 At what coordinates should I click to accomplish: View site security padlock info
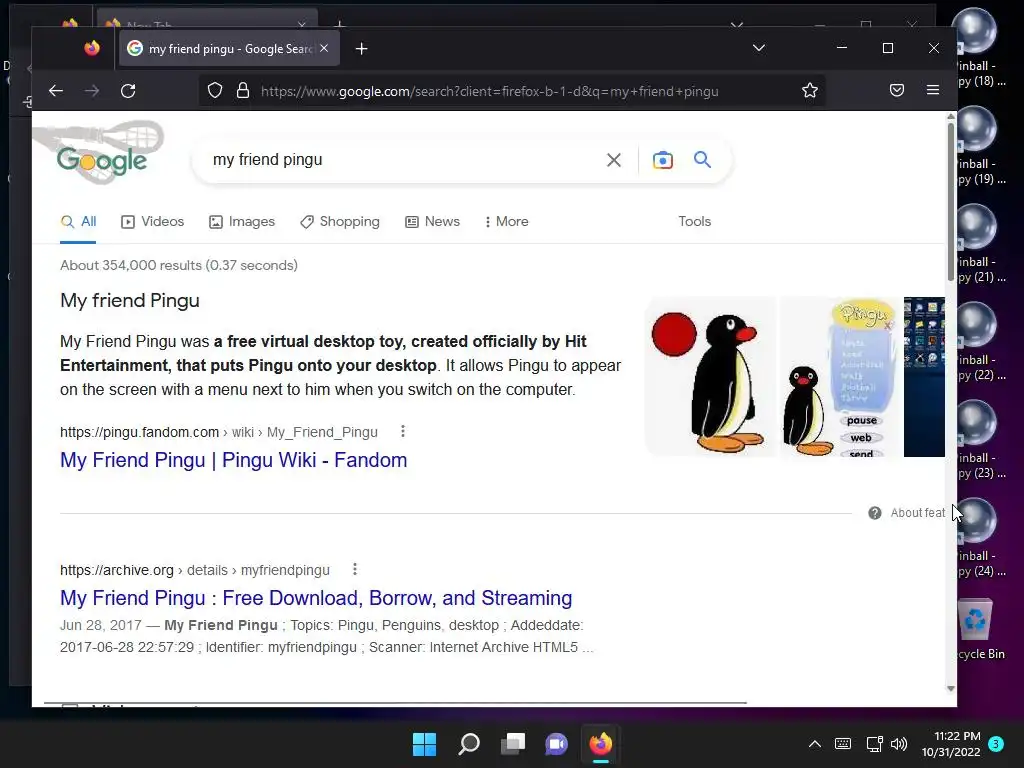pos(243,91)
